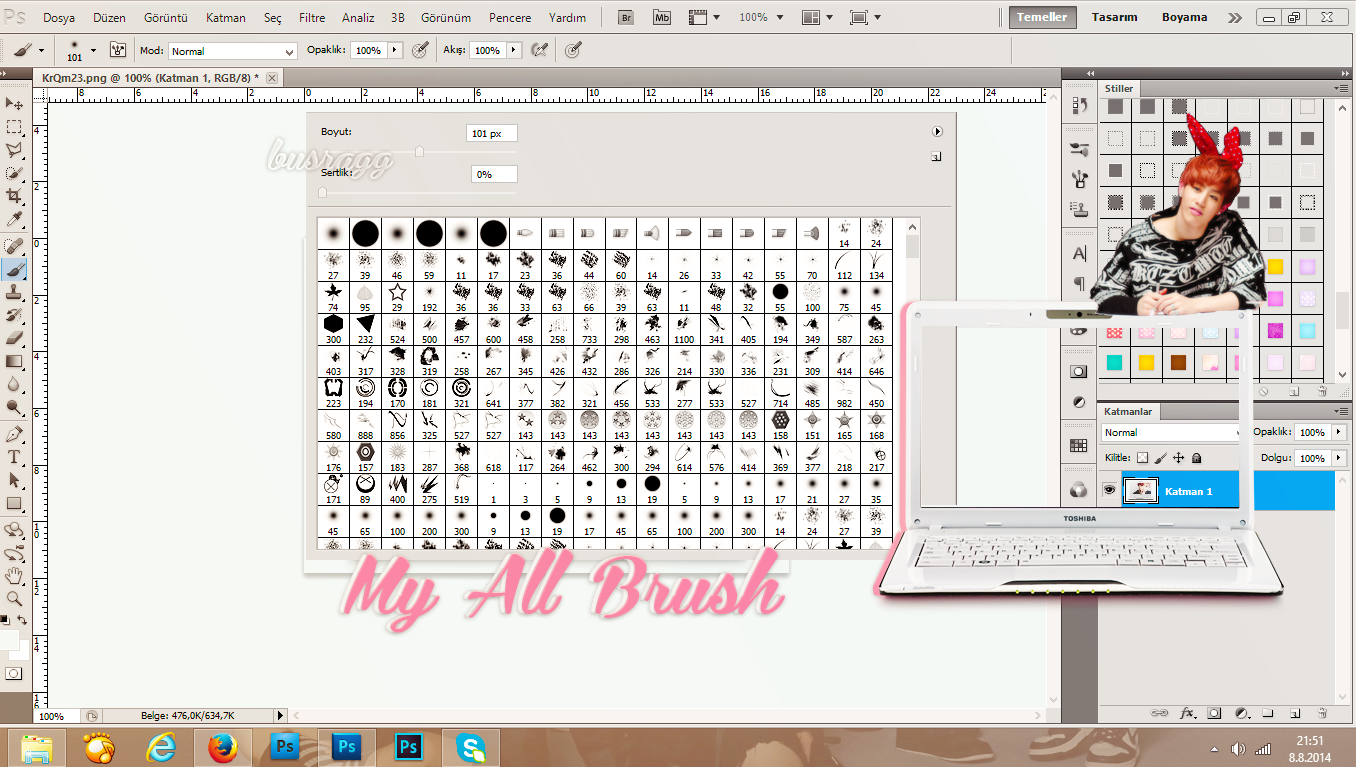Select the Crop tool
The height and width of the screenshot is (767, 1356).
pyautogui.click(x=14, y=196)
